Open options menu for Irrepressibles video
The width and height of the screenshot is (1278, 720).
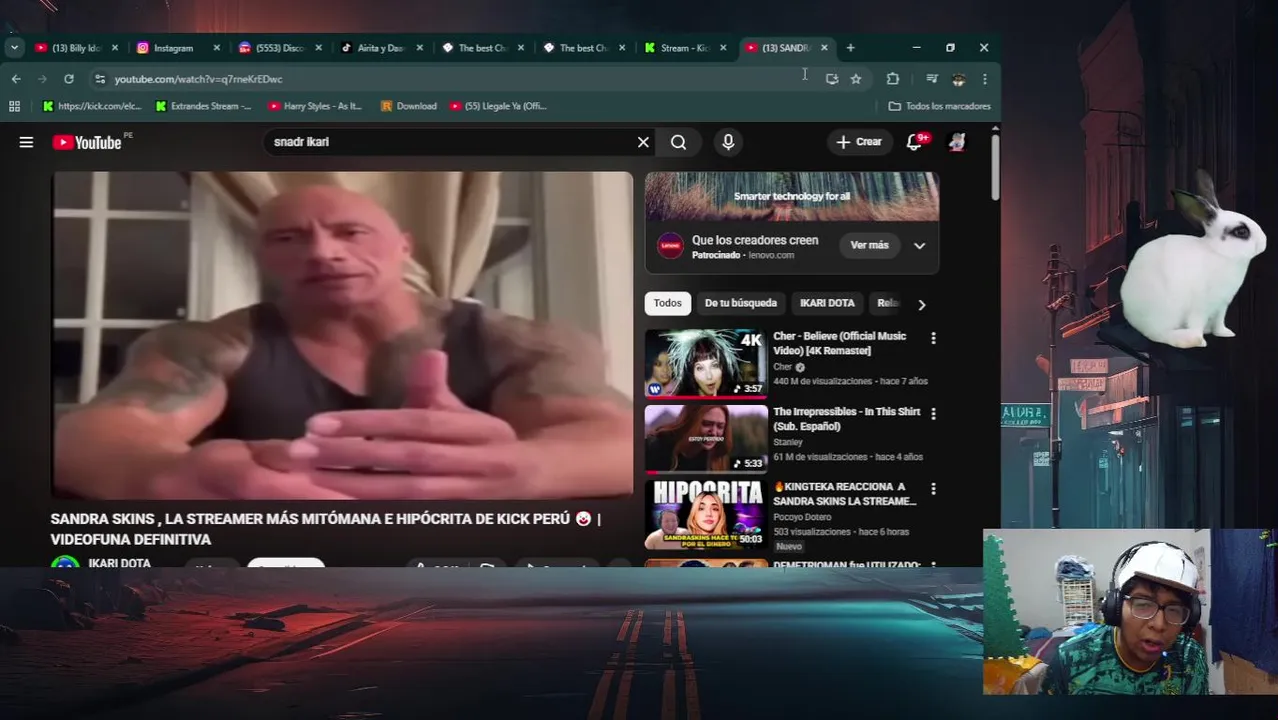[x=933, y=413]
